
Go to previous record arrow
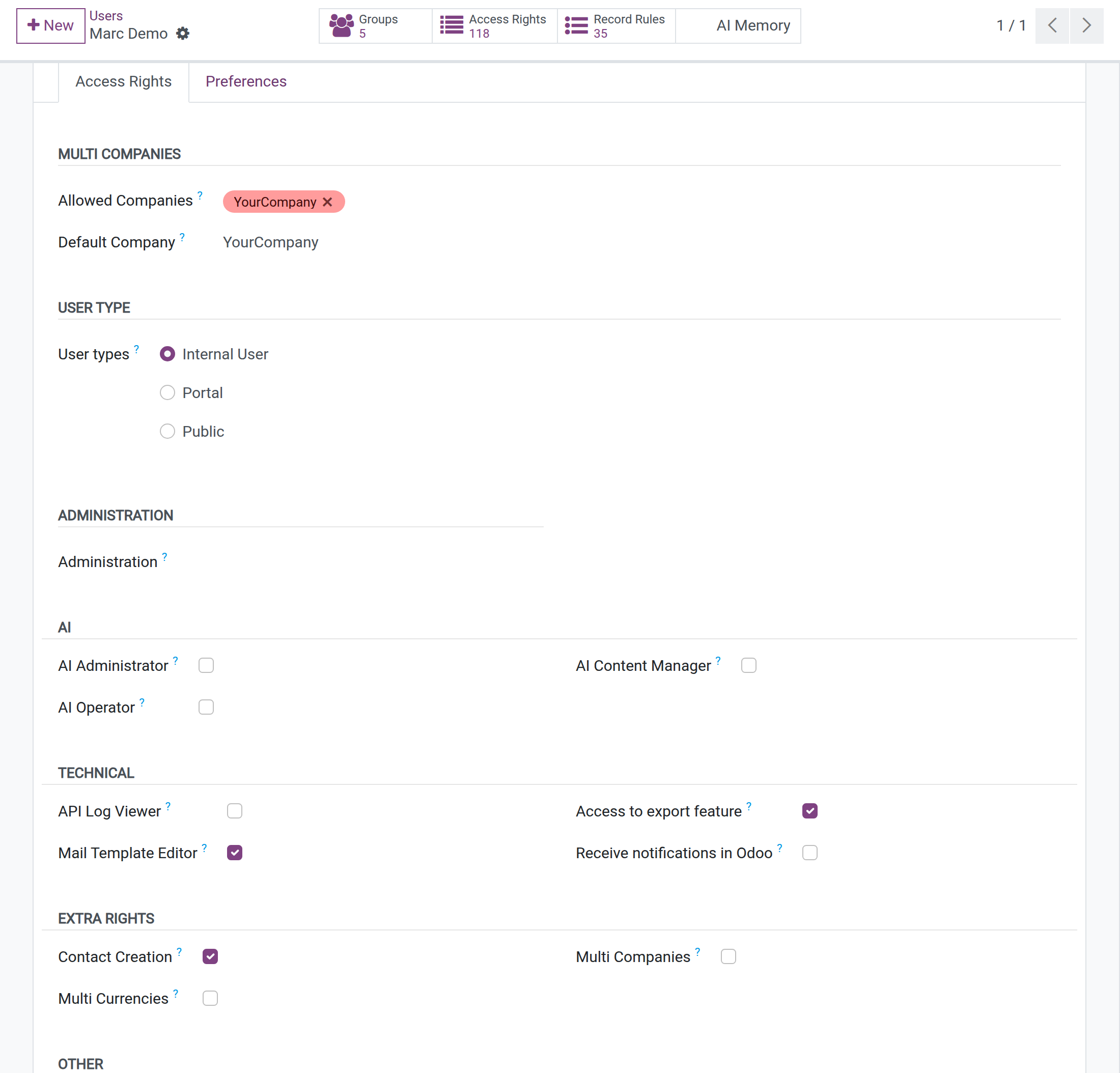(1052, 26)
